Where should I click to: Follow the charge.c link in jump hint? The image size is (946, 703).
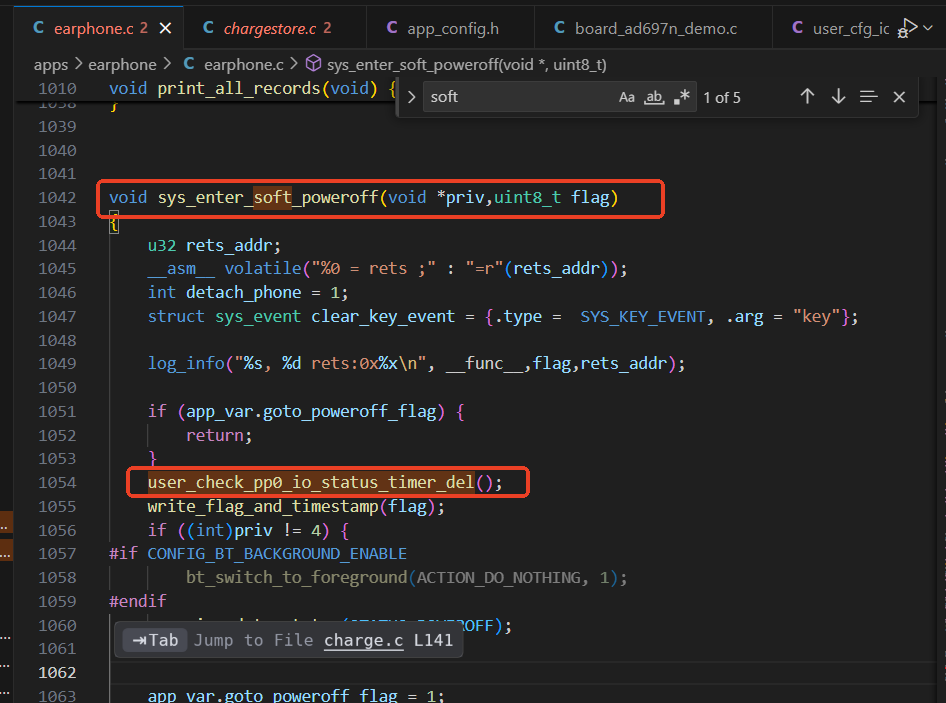click(364, 640)
